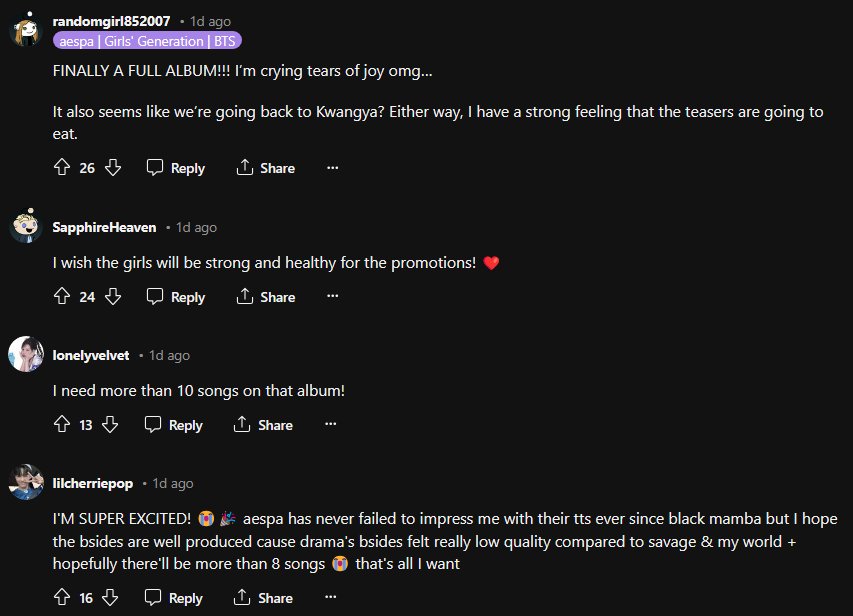Show more options for lilcherriepop's comment
This screenshot has width=853, height=616.
331,598
